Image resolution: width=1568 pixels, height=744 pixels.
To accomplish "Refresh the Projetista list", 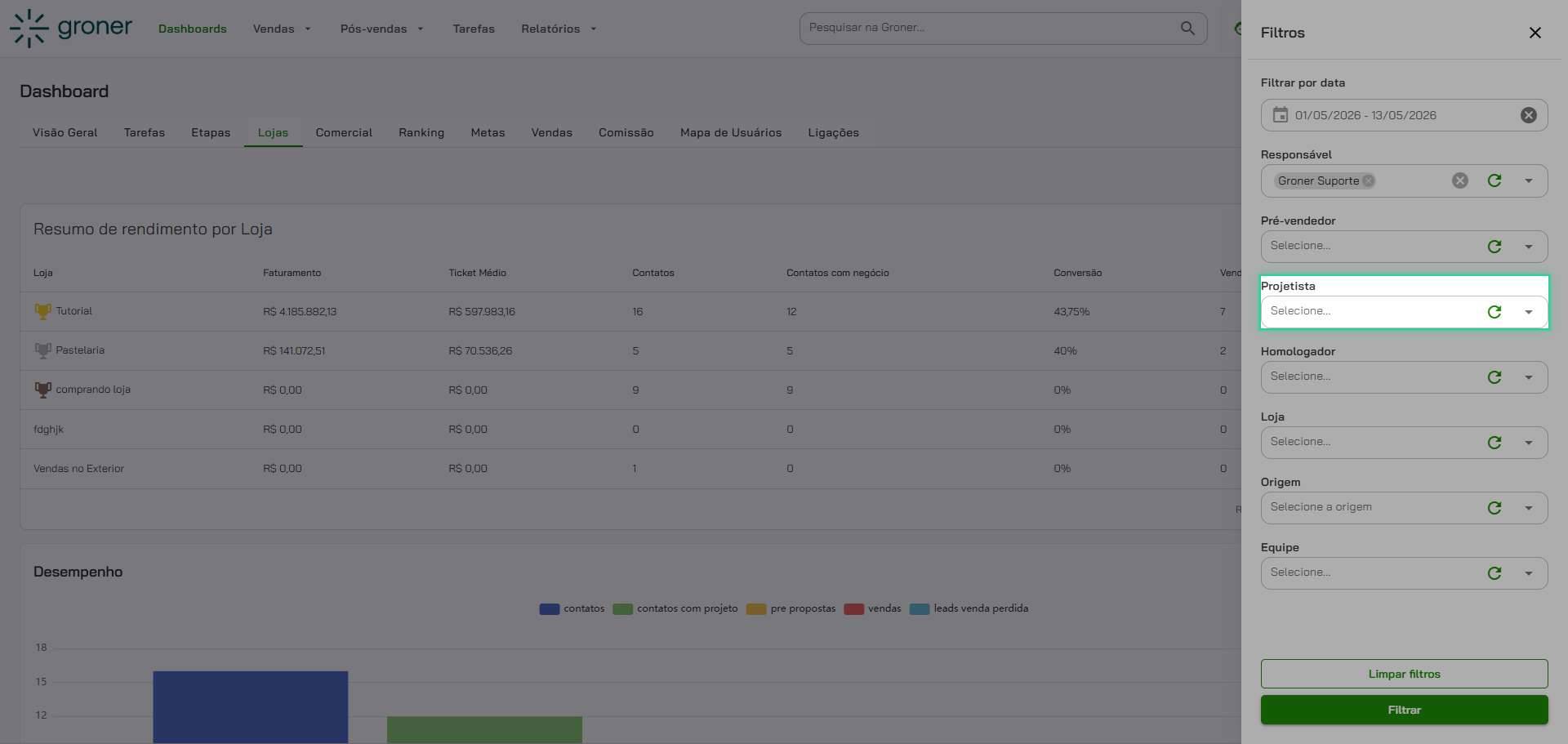I will coord(1494,311).
